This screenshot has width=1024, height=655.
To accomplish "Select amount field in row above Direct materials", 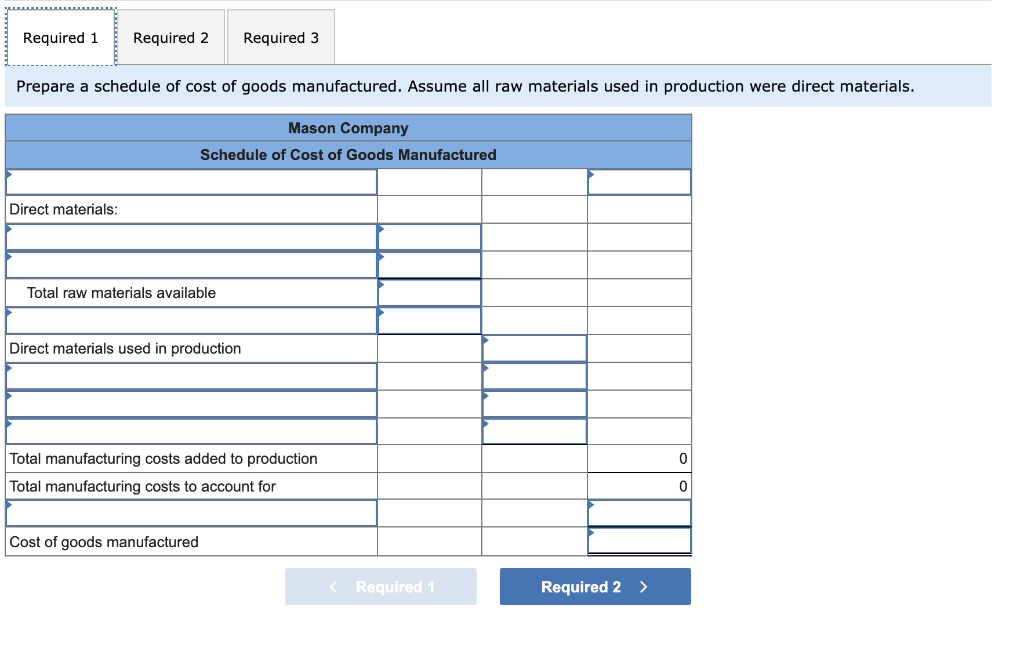I will (639, 182).
